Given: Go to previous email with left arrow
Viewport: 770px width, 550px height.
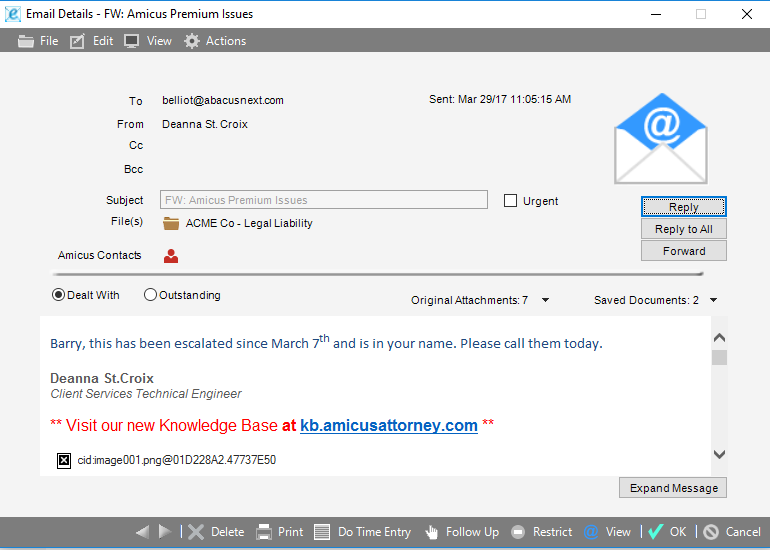Looking at the screenshot, I should coord(142,532).
